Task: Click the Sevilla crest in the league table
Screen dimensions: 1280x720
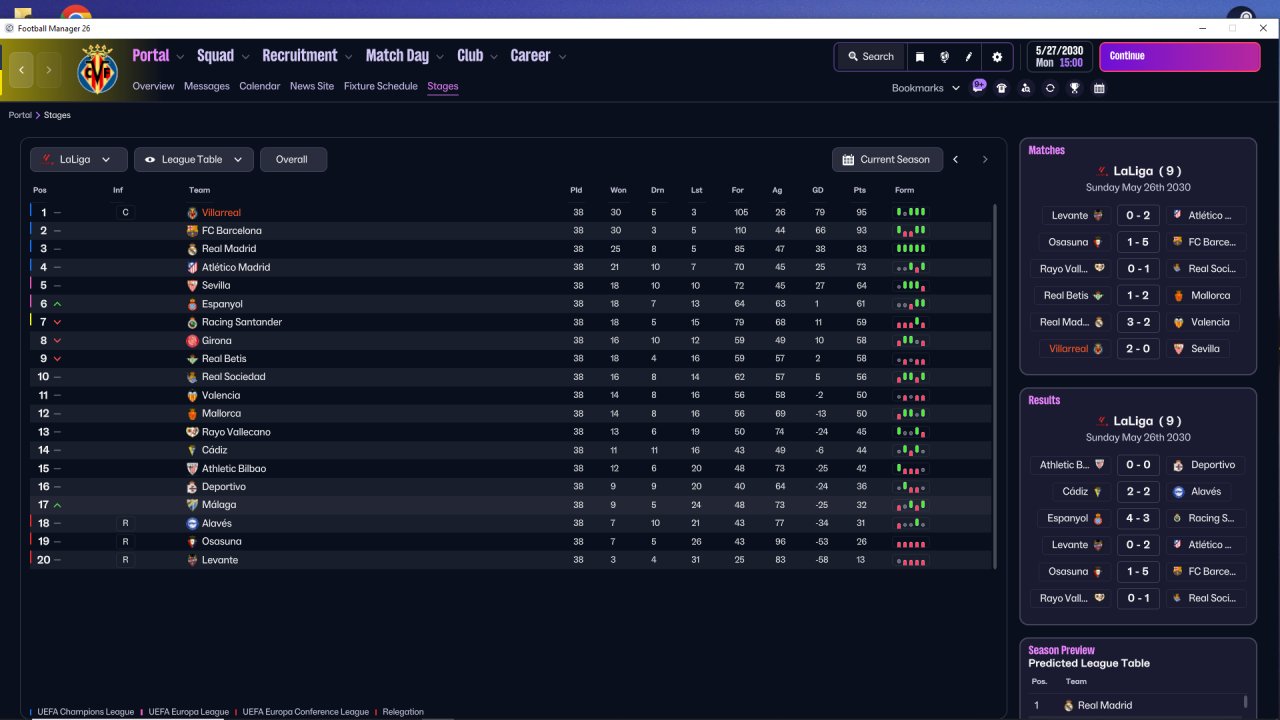Action: [193, 286]
